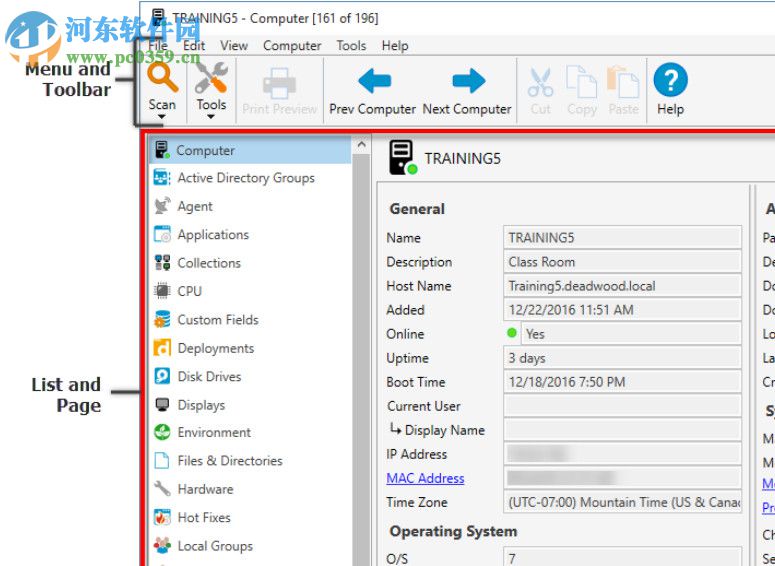Screen dimensions: 775x566
Task: Click the Scan magnifier icon
Action: click(x=163, y=78)
